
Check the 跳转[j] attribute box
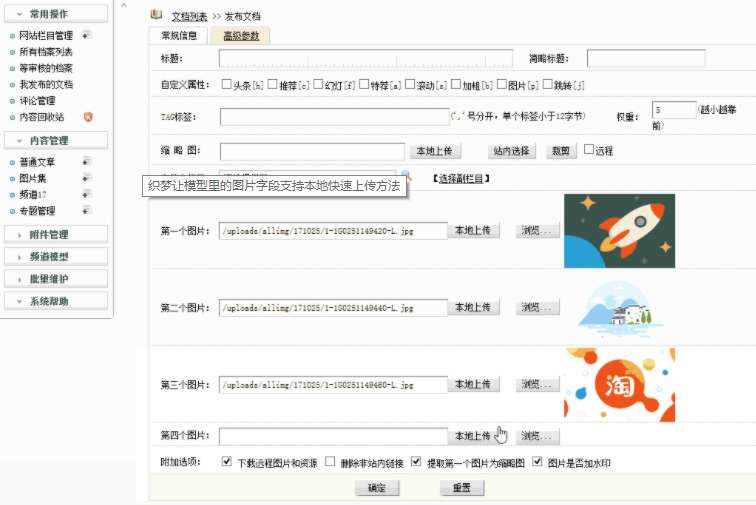click(548, 84)
